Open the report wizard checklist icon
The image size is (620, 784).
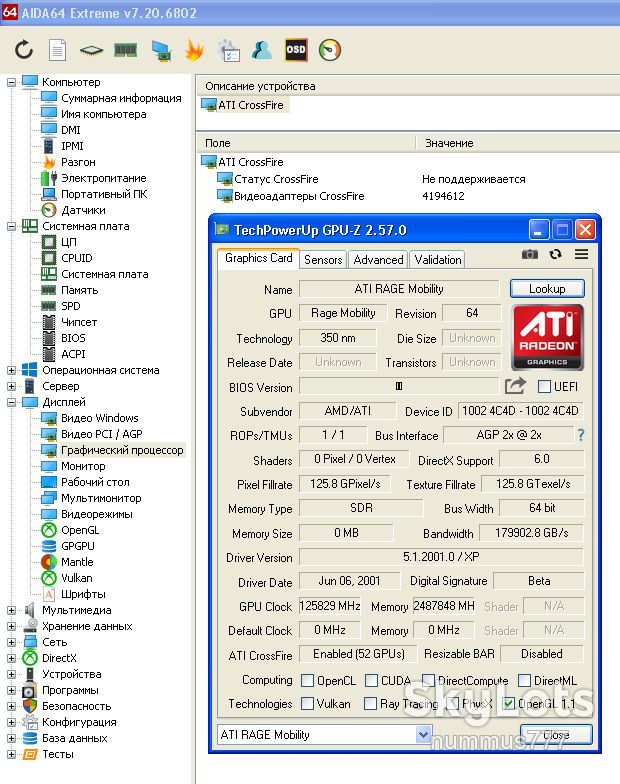tap(229, 50)
